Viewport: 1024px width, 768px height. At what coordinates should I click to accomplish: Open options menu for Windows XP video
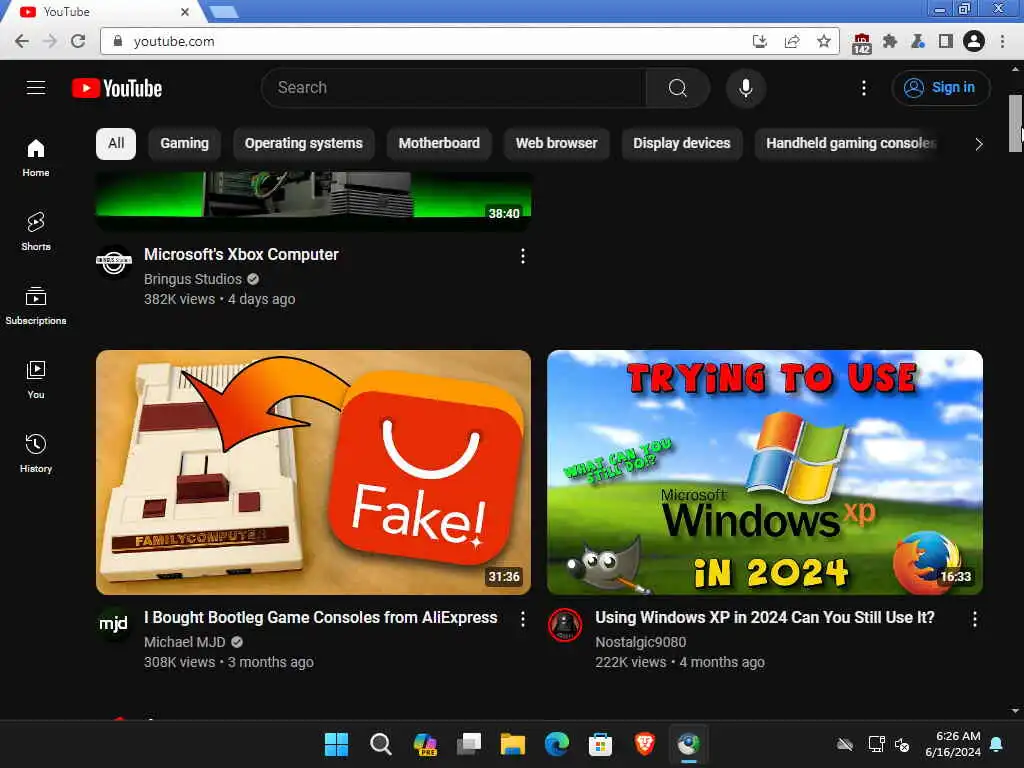(974, 619)
